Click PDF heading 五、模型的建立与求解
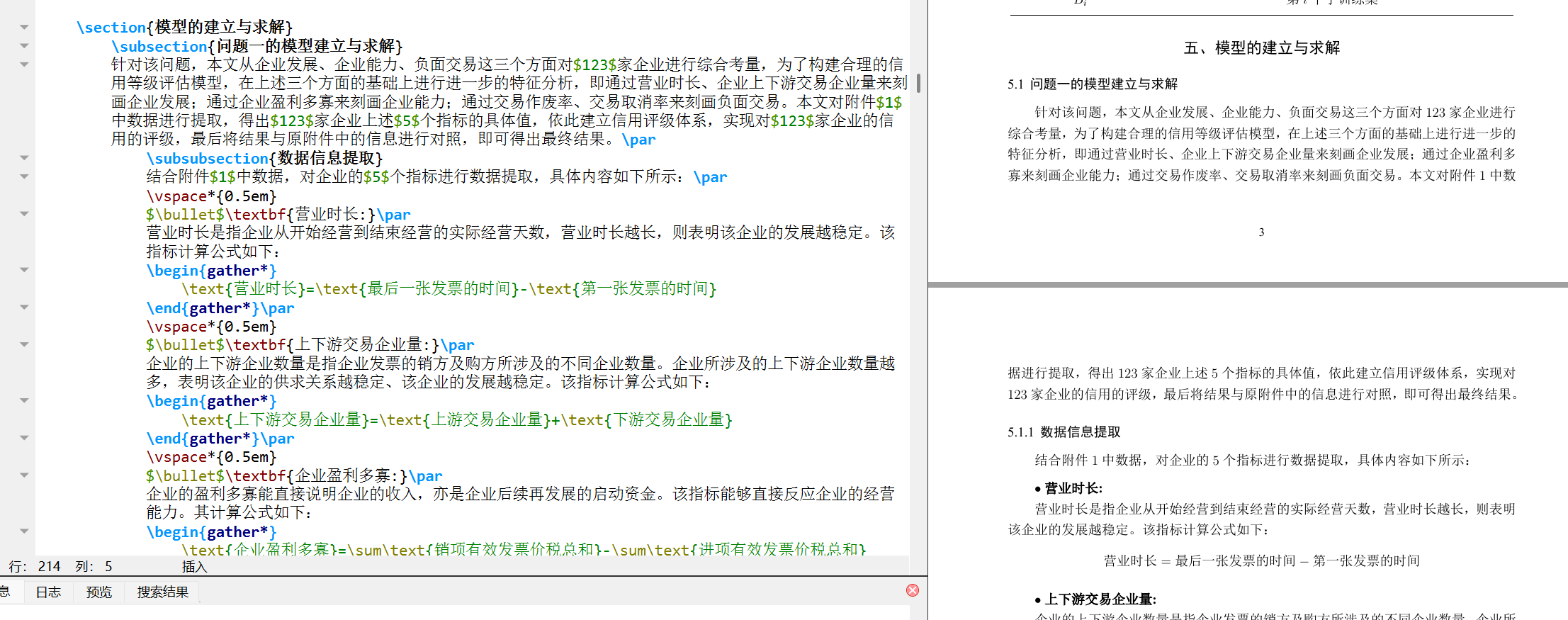This screenshot has width=1568, height=620. point(1262,48)
